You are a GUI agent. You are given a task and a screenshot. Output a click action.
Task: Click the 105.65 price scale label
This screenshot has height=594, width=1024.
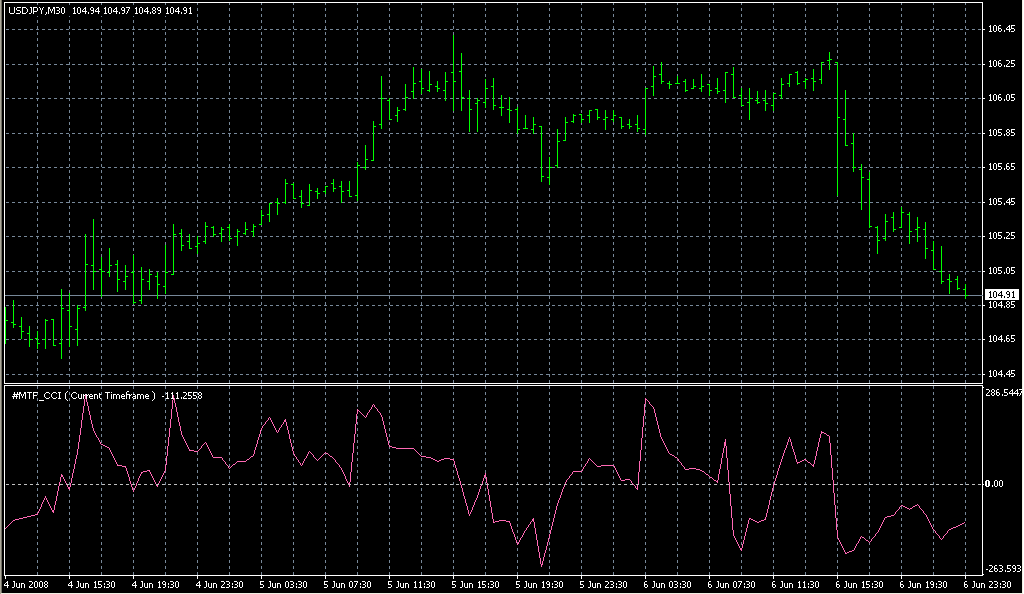tap(1002, 167)
